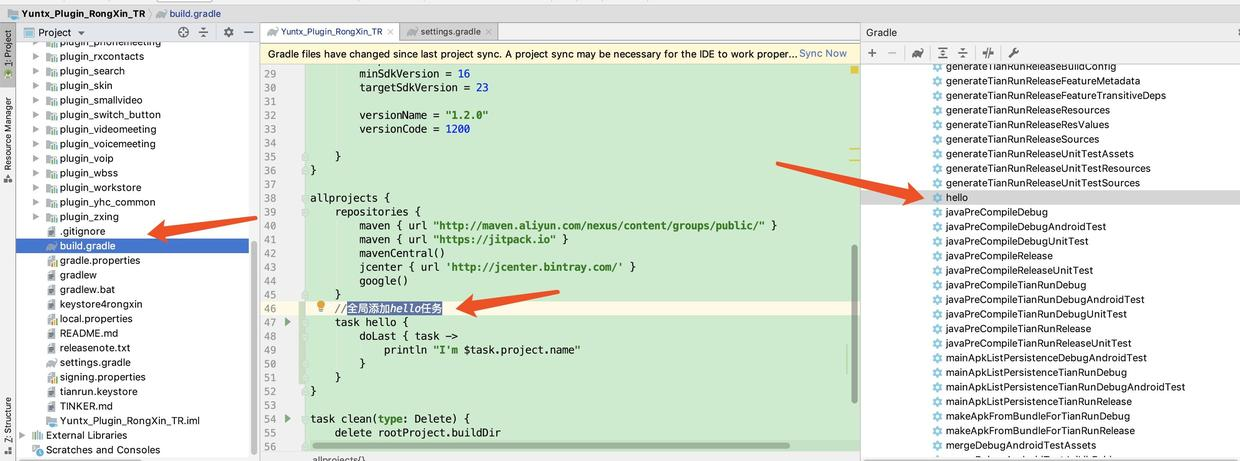Open Project panel settings gear
1240x461 pixels.
pyautogui.click(x=228, y=32)
